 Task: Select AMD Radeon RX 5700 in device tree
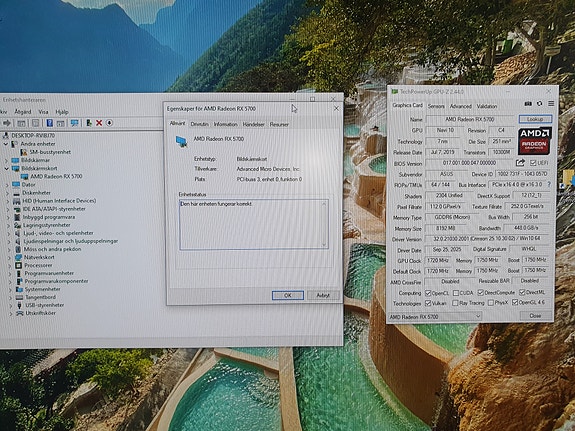click(56, 176)
